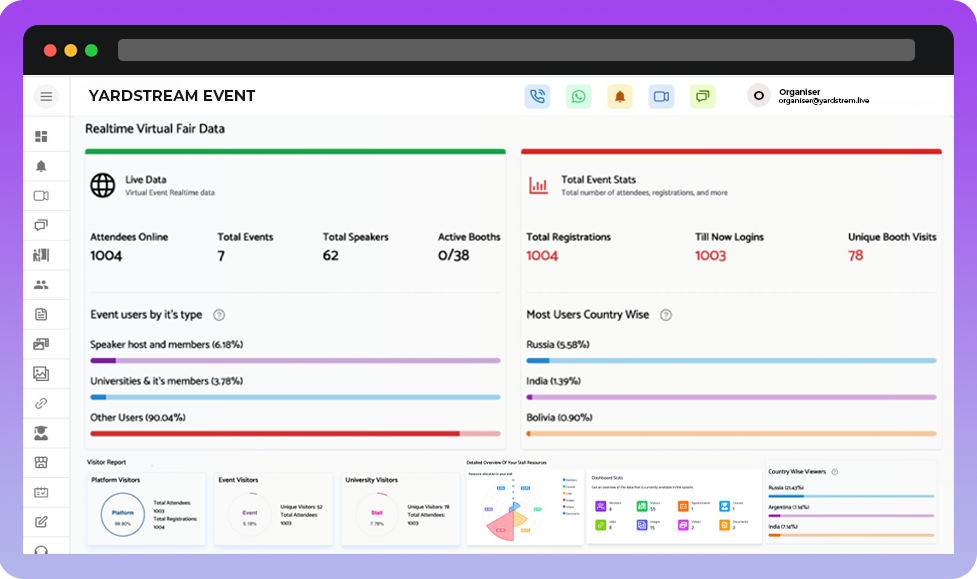977x579 pixels.
Task: Open the WhatsApp messaging icon
Action: pos(578,96)
